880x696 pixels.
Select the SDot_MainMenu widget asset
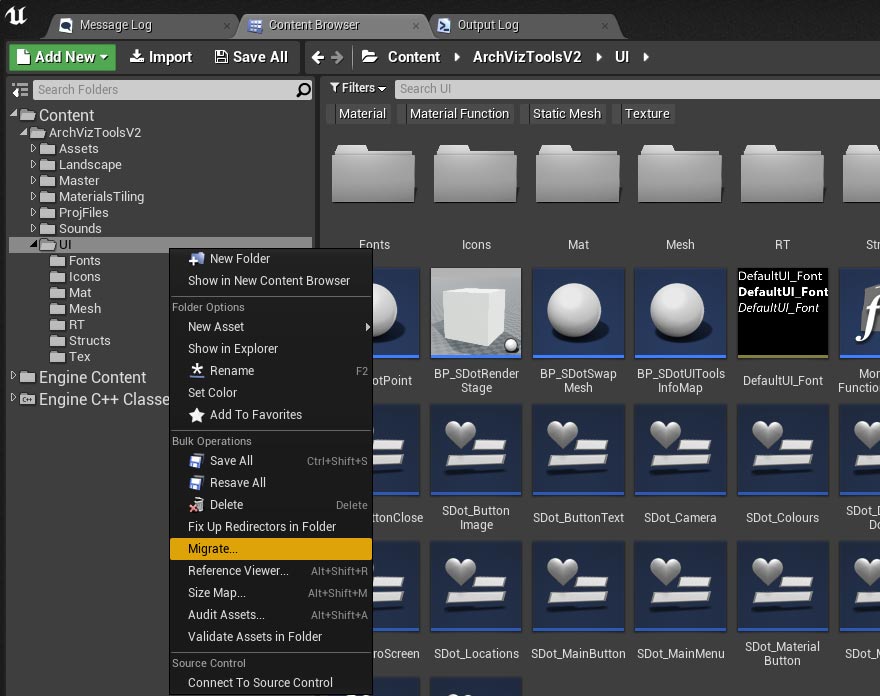pyautogui.click(x=680, y=587)
